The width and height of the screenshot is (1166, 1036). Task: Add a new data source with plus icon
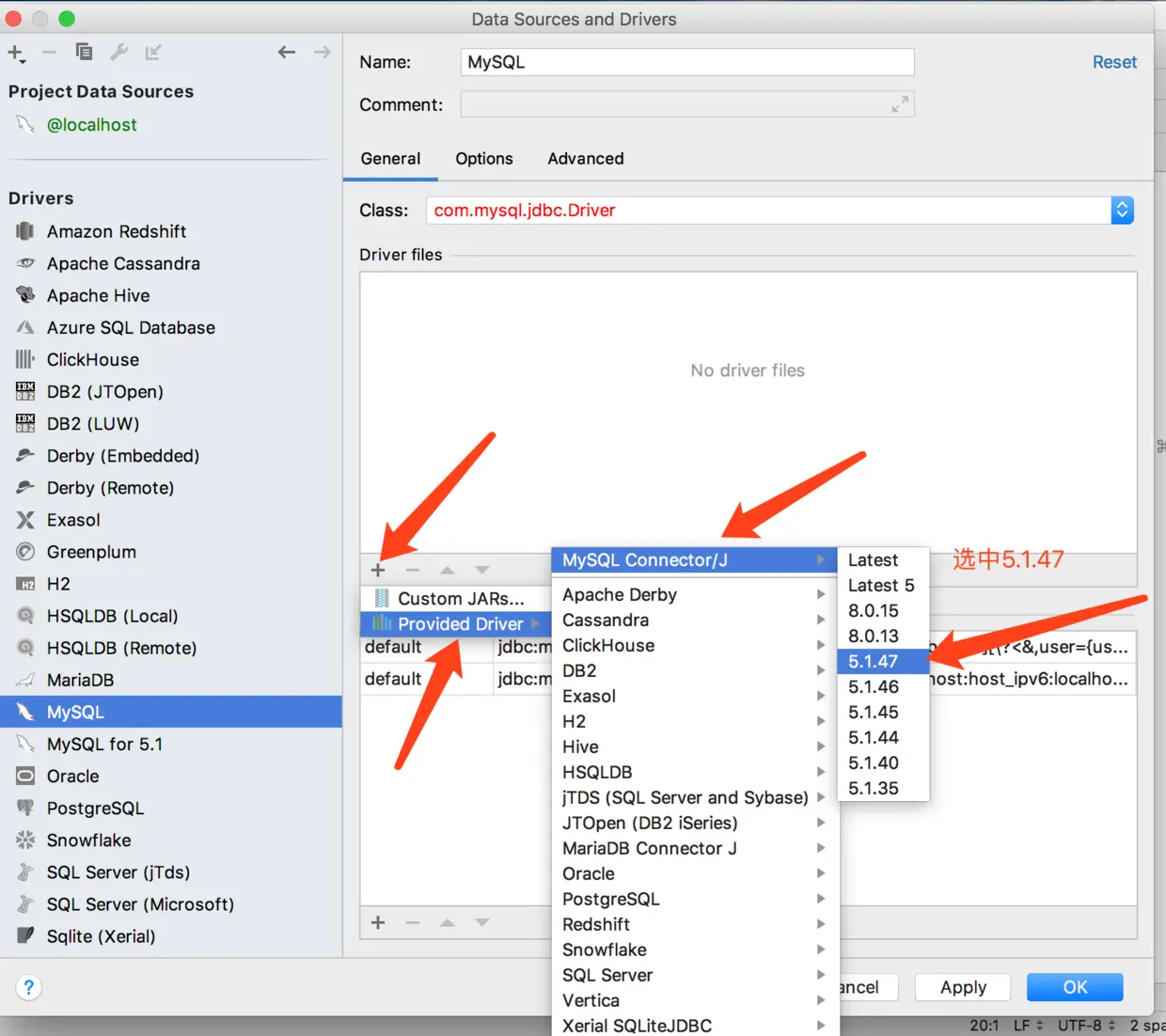(x=16, y=53)
